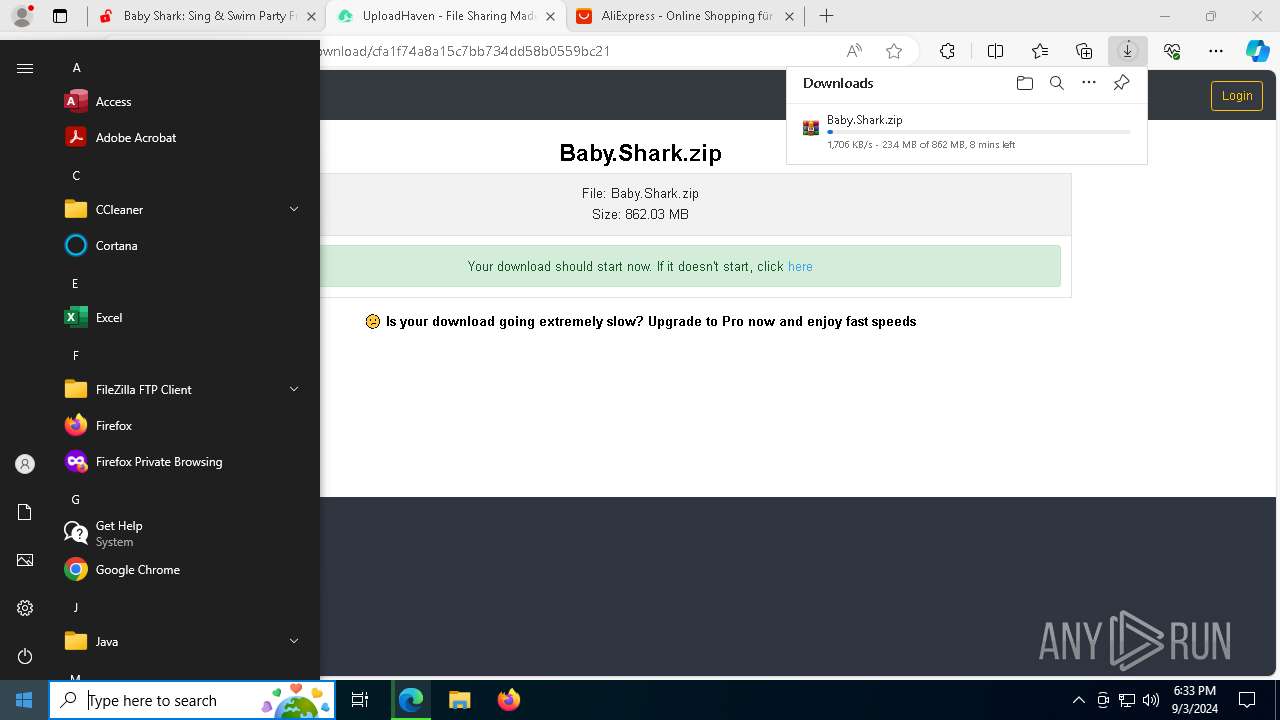
Task: Open Microsoft Edge from the taskbar
Action: click(x=411, y=700)
